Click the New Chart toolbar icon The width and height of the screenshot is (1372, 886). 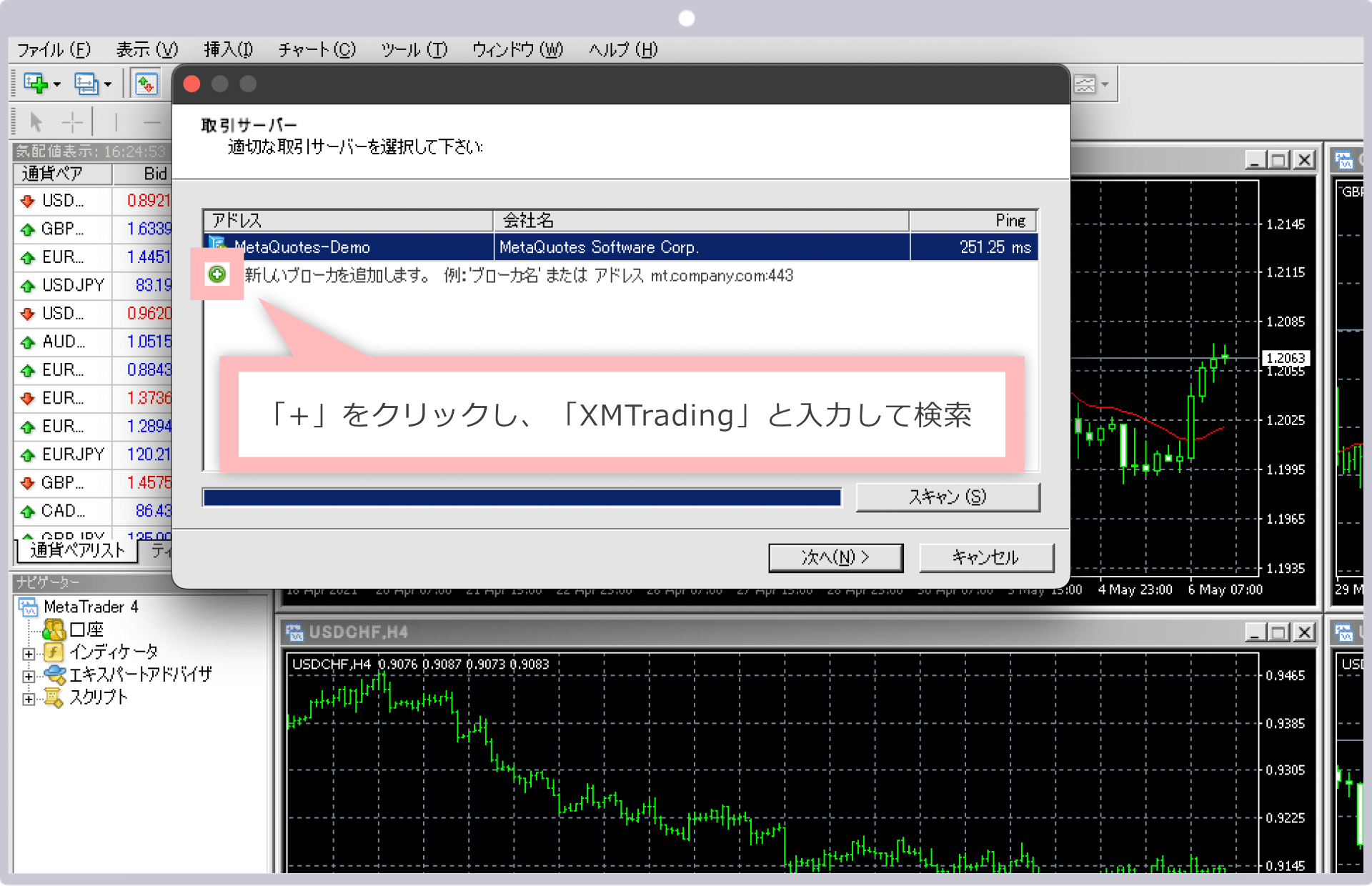[35, 84]
